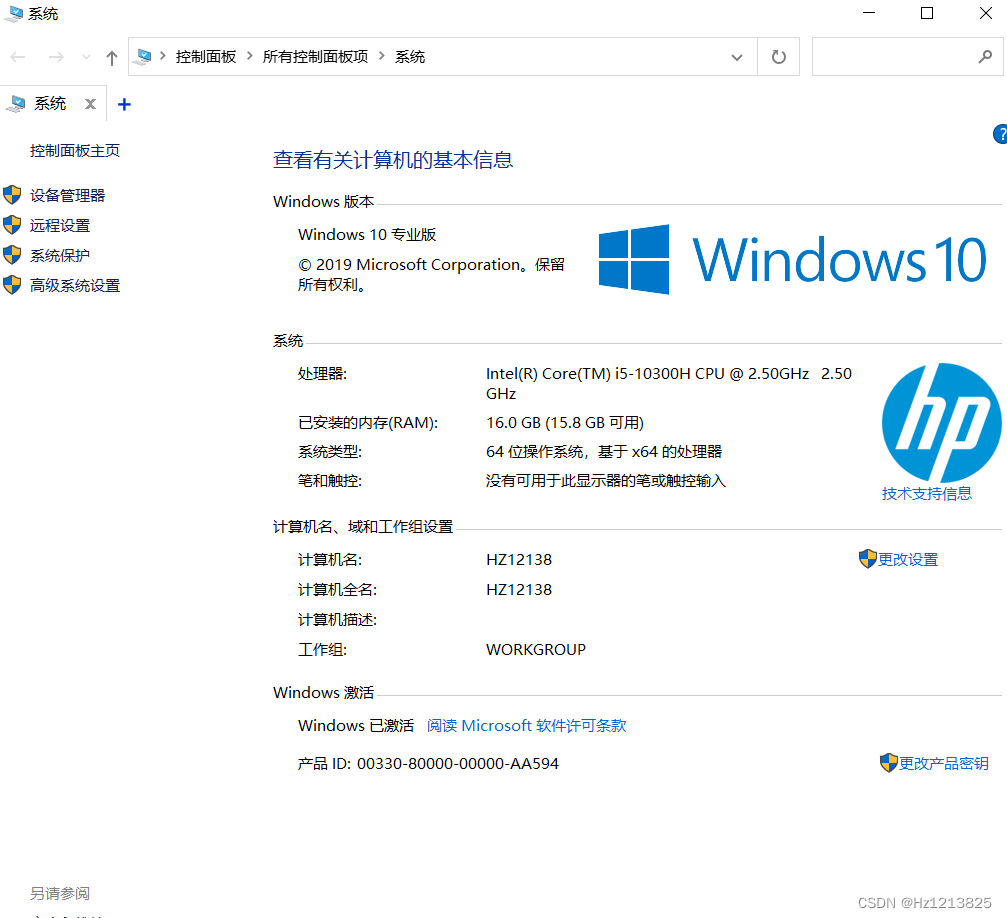Open 远程设置 link

click(x=60, y=225)
